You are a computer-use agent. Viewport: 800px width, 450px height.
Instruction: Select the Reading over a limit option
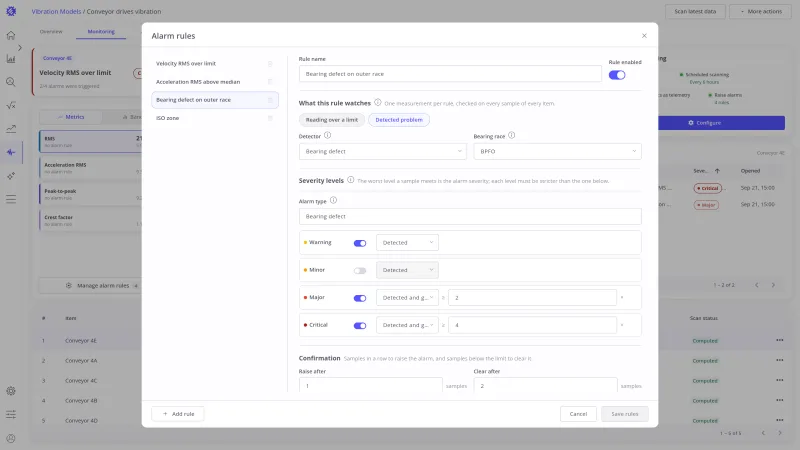pos(332,120)
